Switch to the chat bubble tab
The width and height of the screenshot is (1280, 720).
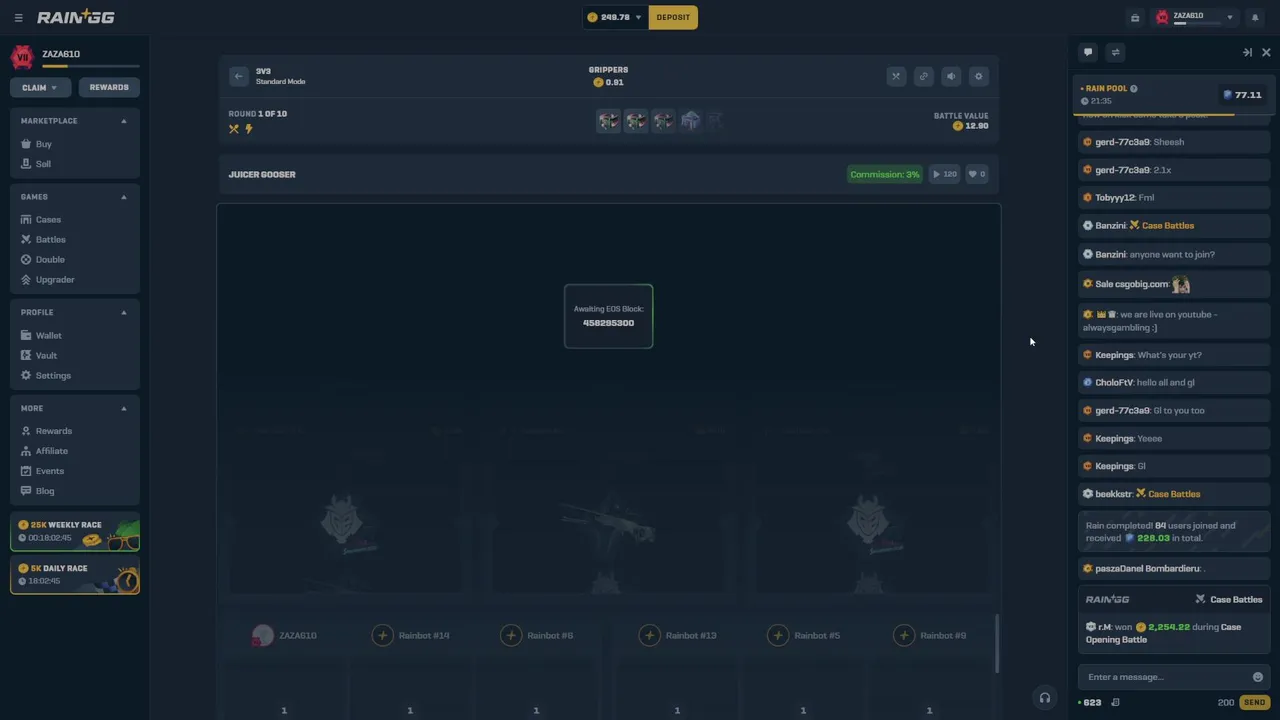pyautogui.click(x=1088, y=52)
